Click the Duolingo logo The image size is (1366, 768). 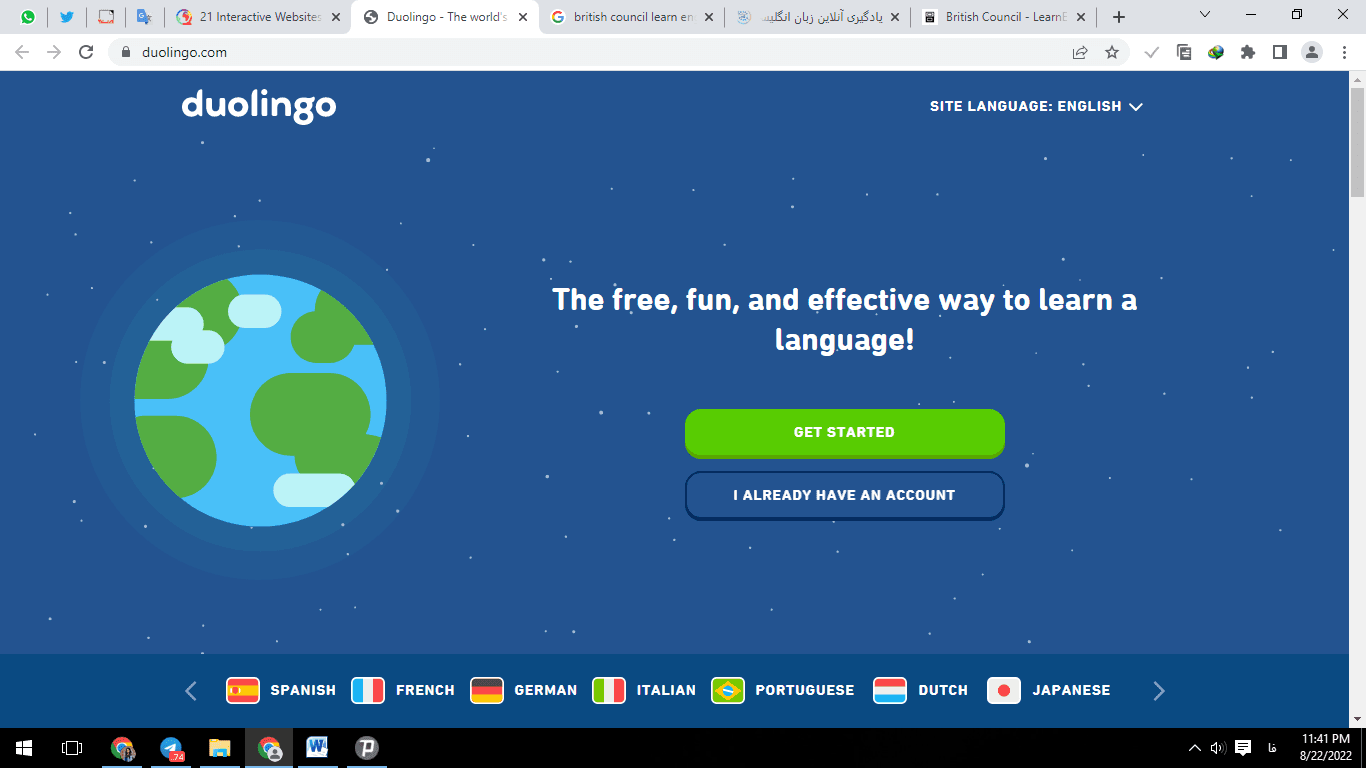point(259,106)
